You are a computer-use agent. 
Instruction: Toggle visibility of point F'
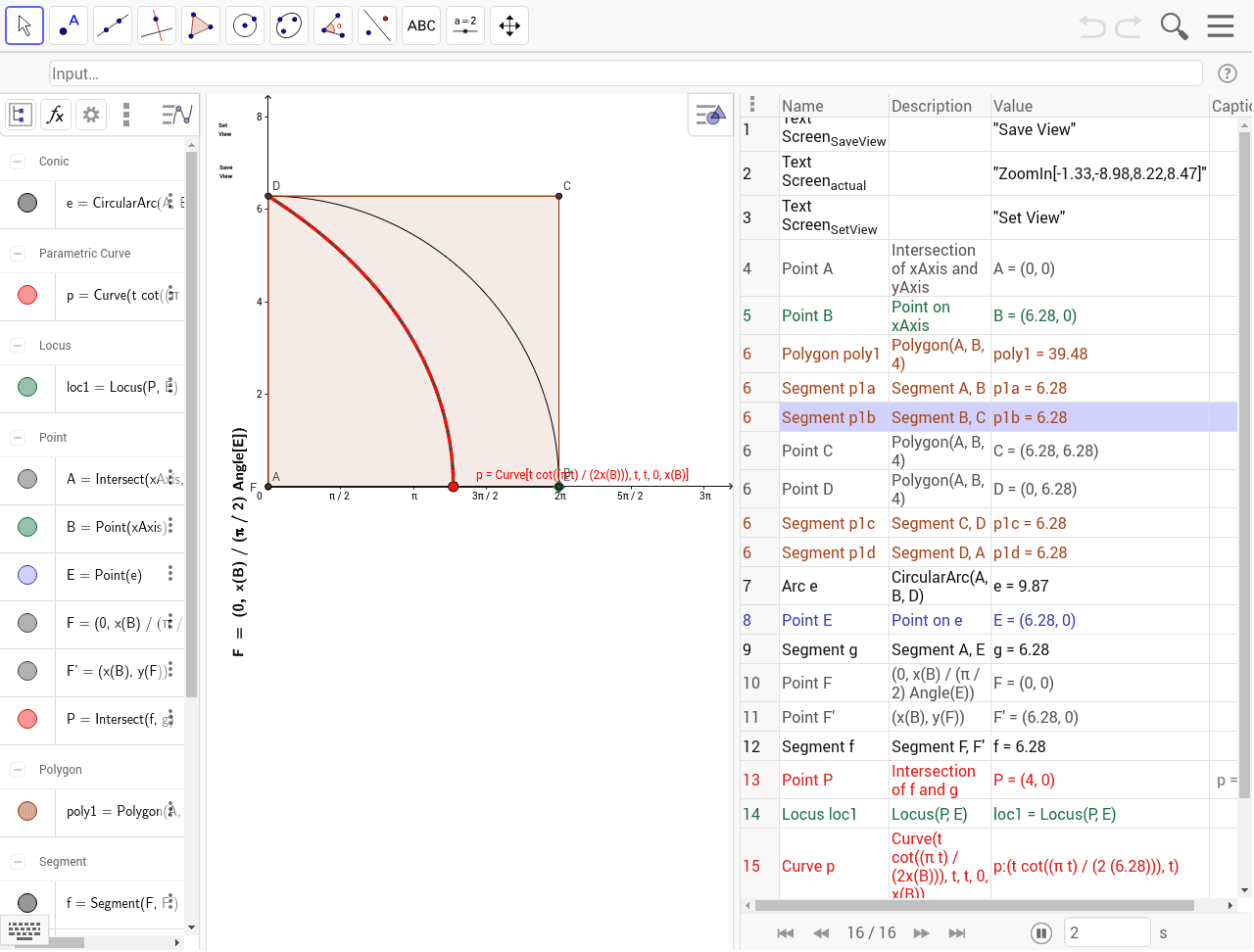pyautogui.click(x=27, y=671)
